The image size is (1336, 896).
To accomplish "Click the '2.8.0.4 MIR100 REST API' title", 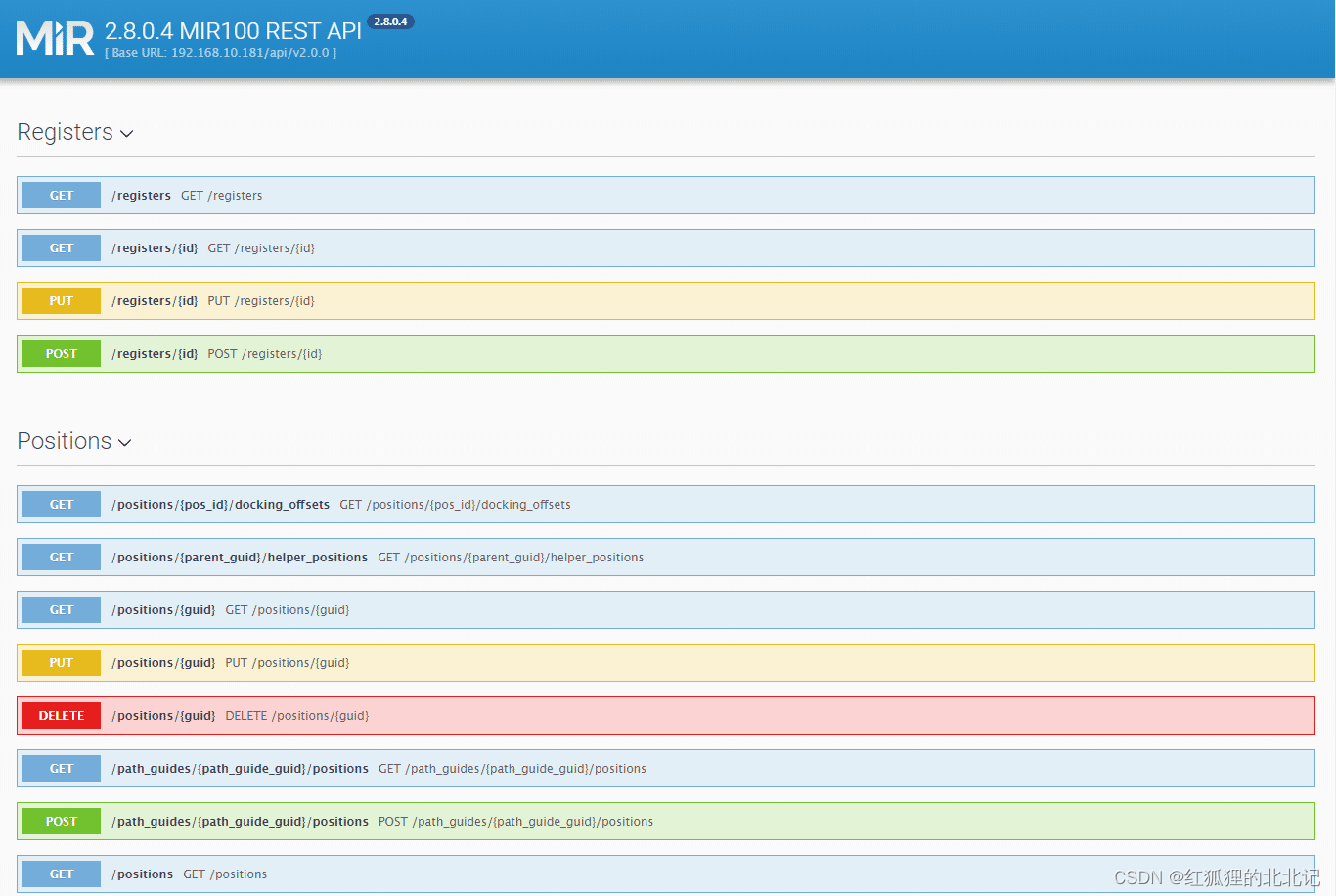I will tap(233, 31).
